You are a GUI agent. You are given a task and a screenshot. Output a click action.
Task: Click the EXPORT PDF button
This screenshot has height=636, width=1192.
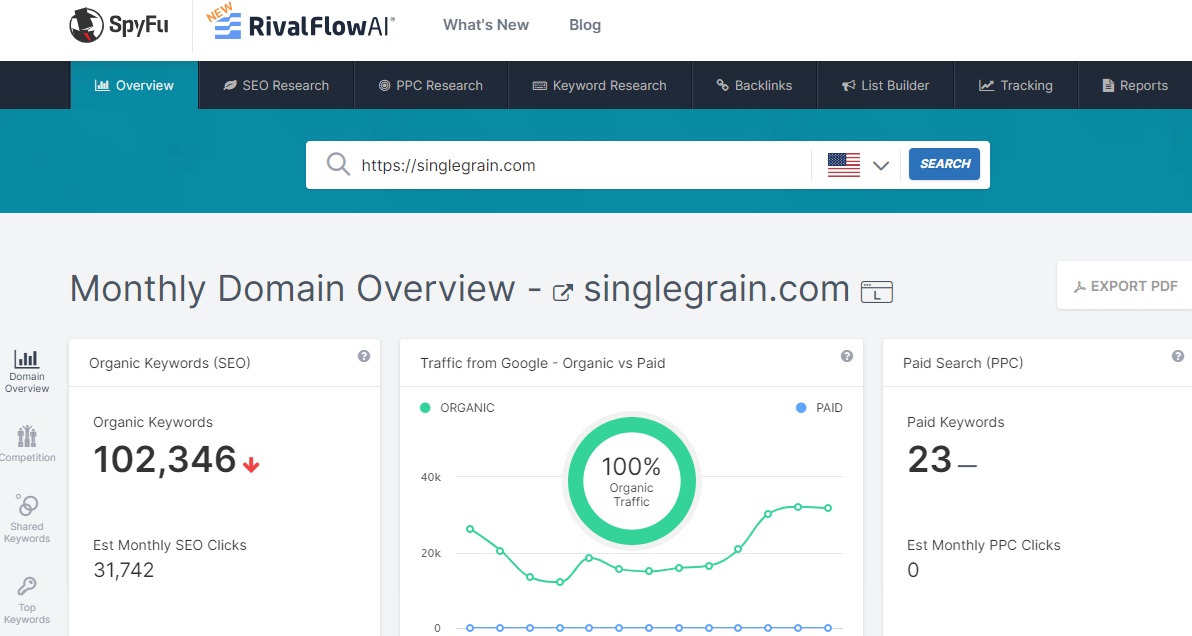(x=1125, y=286)
